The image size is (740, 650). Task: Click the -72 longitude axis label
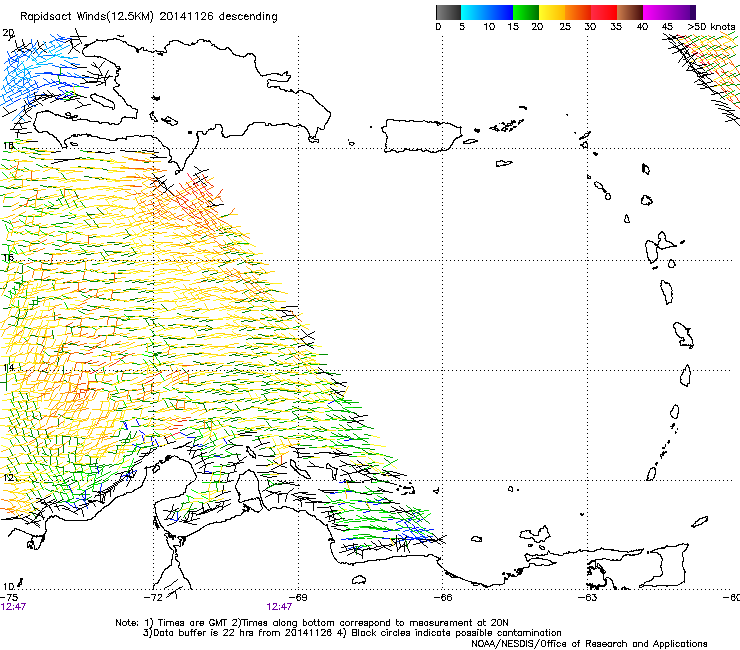[x=154, y=597]
